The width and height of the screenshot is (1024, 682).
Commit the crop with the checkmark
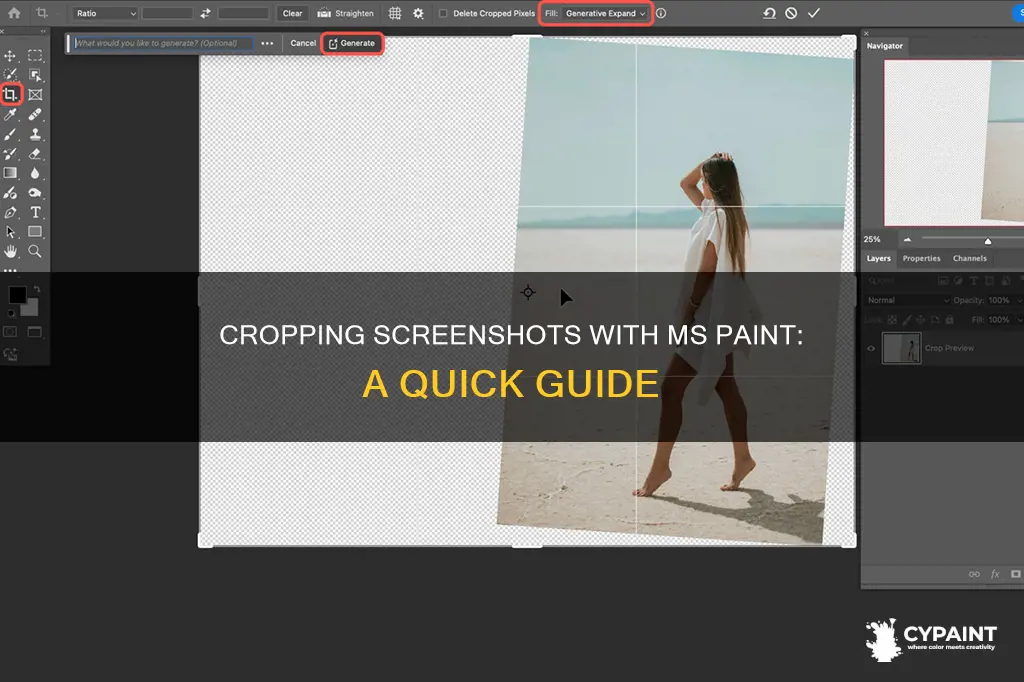814,13
